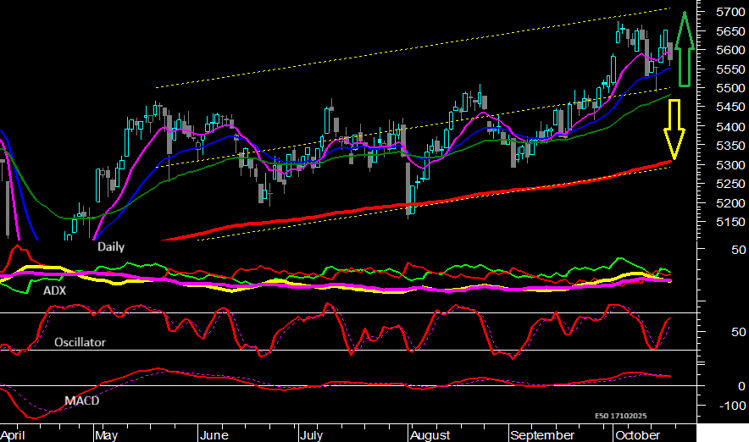Click the 0 MACD zero-line value
Viewport: 749px width, 442px height.
[x=741, y=386]
